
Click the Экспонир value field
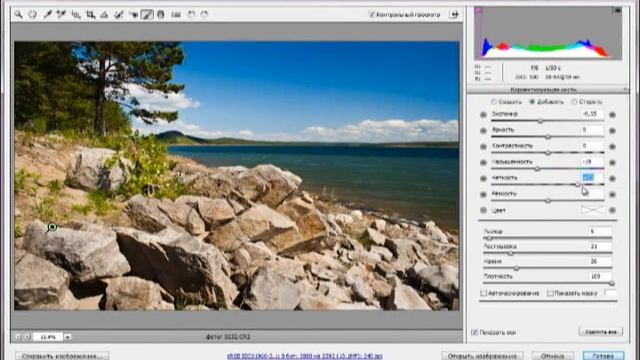[592, 114]
